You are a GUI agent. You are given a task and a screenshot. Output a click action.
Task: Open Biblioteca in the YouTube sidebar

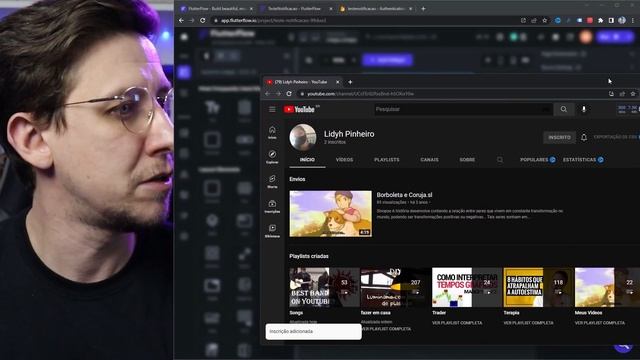(x=272, y=231)
